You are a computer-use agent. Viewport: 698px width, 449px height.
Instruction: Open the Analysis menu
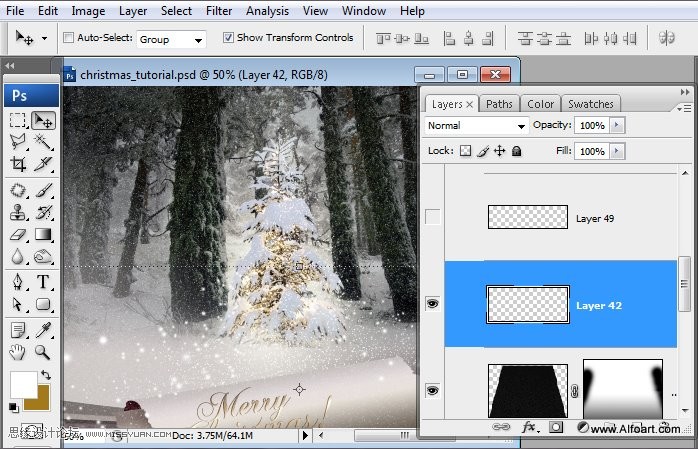click(x=268, y=11)
